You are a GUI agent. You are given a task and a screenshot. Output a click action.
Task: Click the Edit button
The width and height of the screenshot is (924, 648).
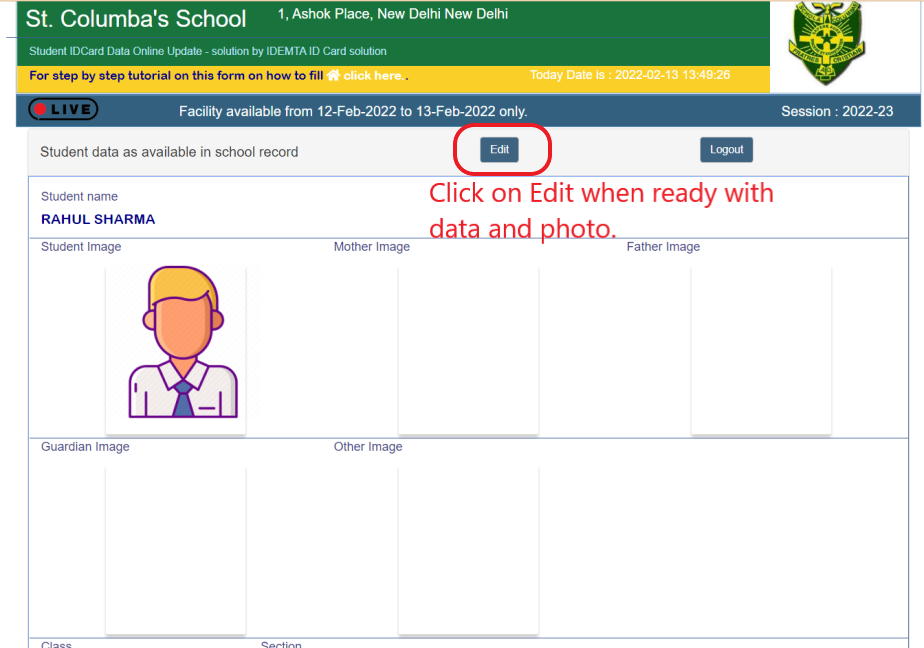point(499,150)
